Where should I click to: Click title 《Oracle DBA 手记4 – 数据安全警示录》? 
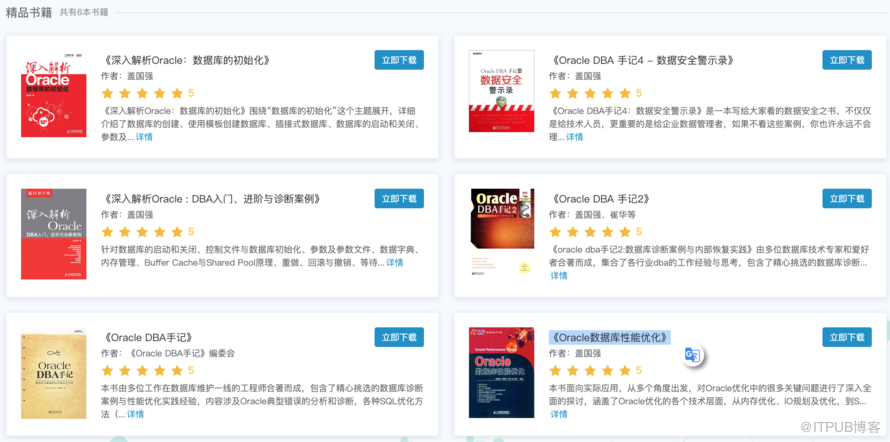click(x=644, y=61)
